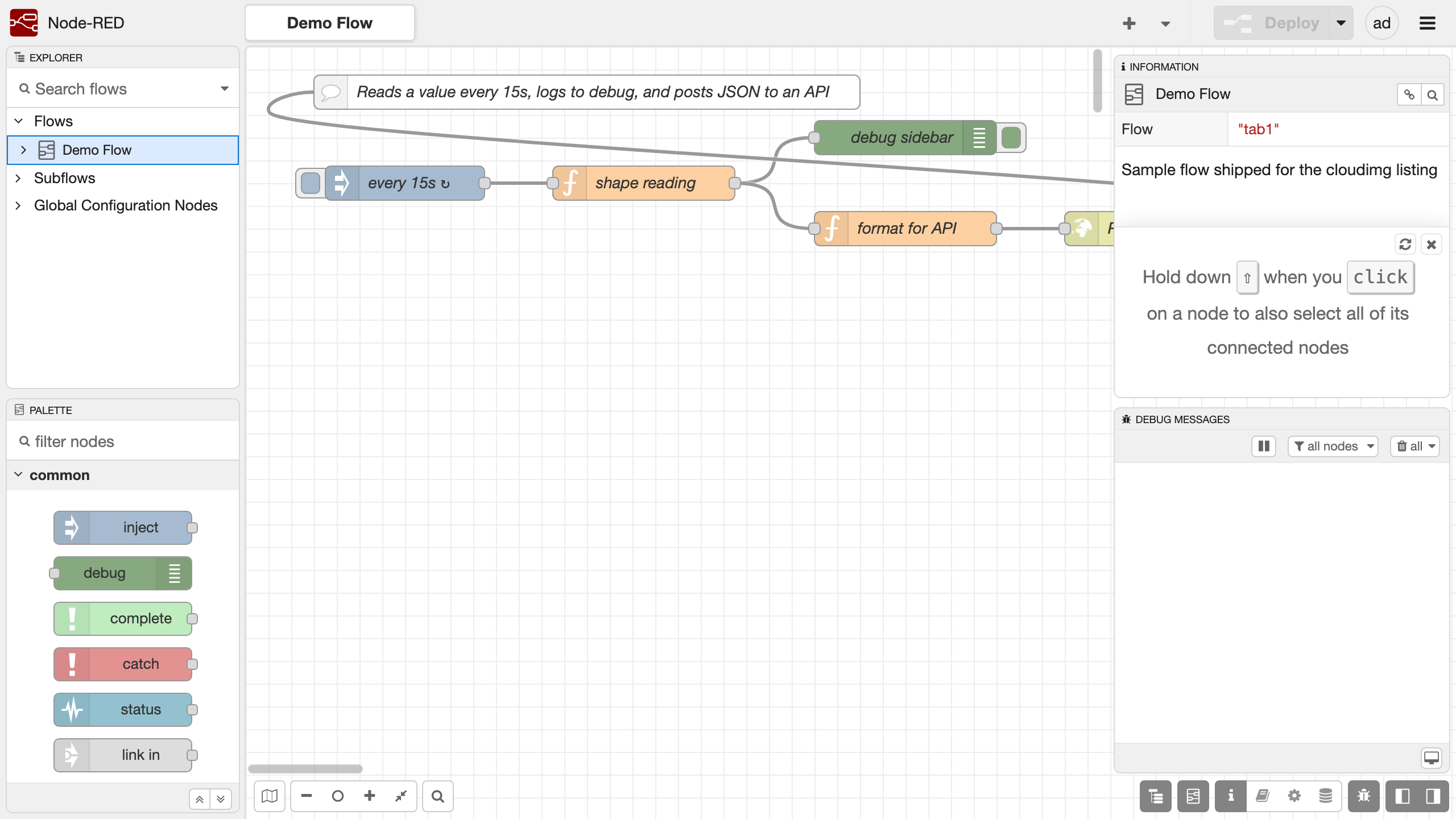
Task: Select the 'format for API' function node
Action: [x=905, y=229]
